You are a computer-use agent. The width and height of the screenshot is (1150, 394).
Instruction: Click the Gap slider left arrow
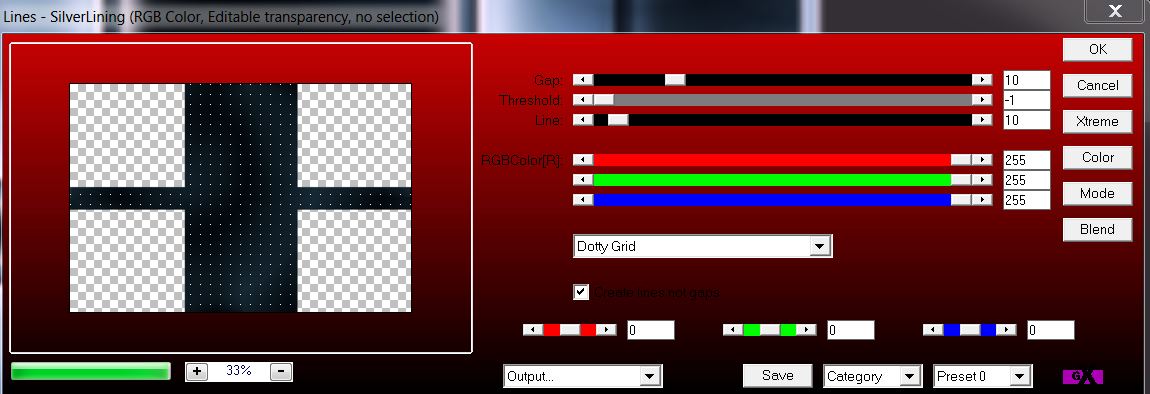pos(583,79)
